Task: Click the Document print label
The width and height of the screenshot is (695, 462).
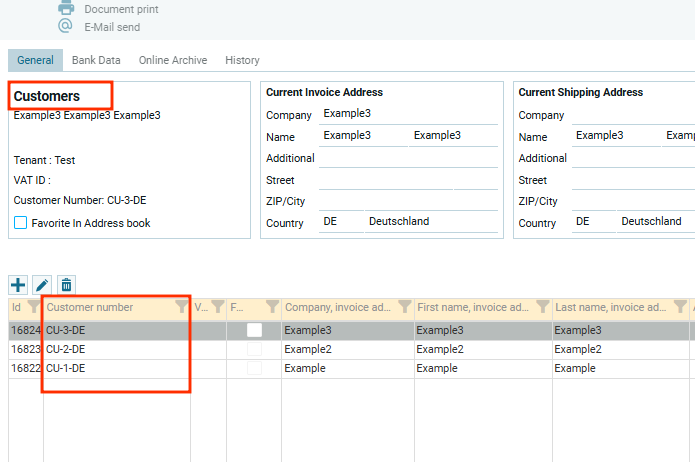Action: tap(121, 9)
